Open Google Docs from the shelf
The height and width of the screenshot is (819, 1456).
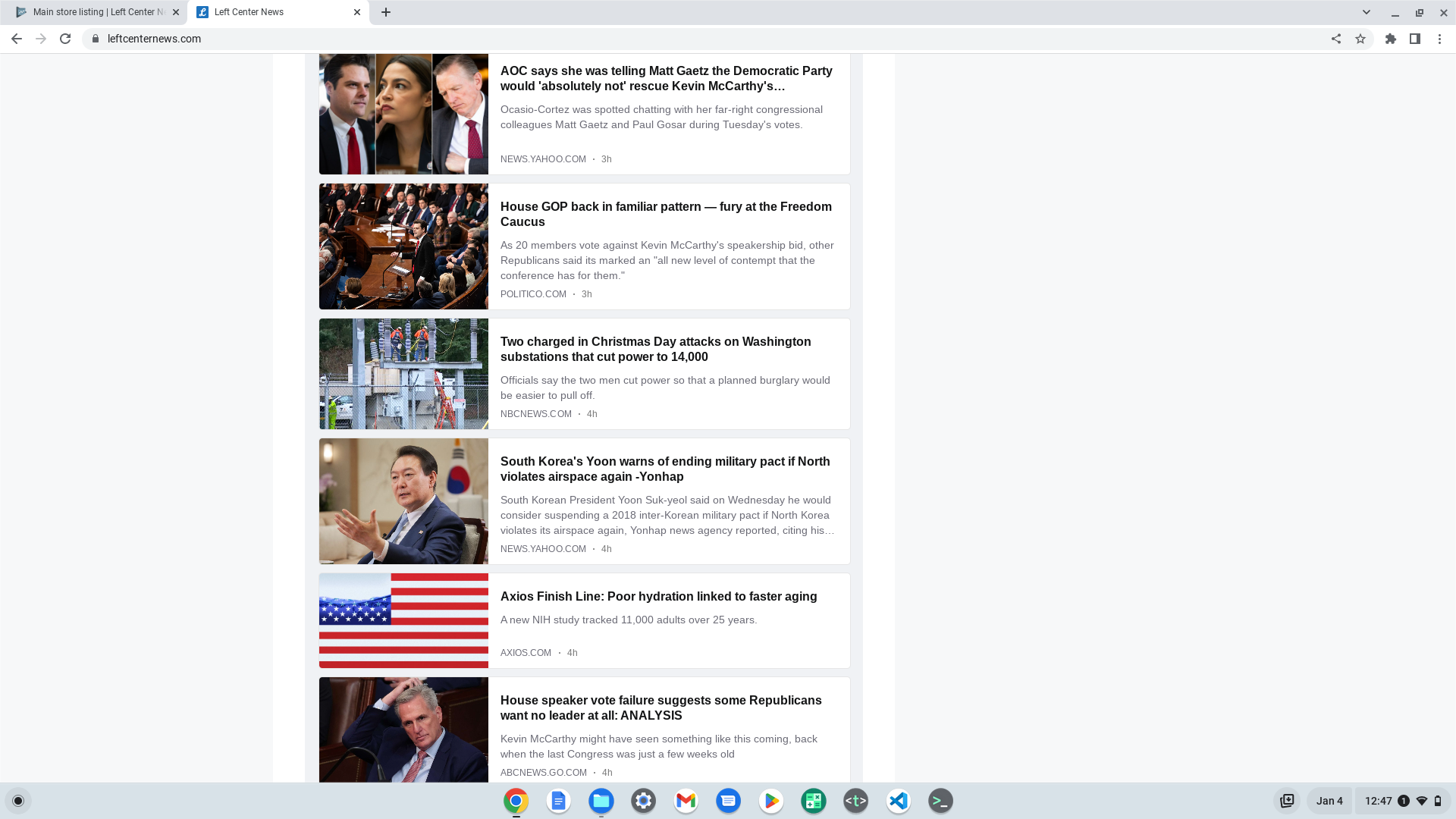559,801
